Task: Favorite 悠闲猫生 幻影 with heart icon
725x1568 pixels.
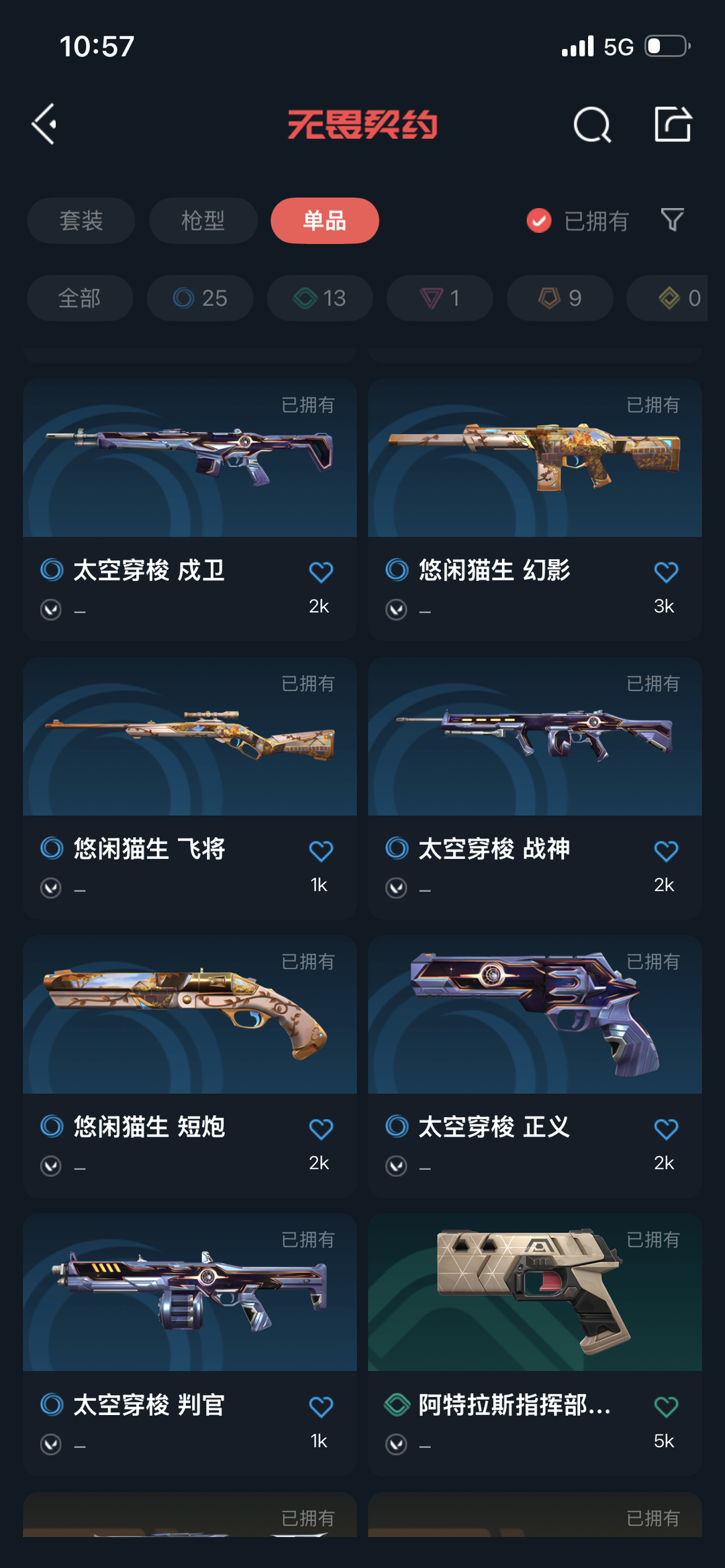Action: point(666,572)
